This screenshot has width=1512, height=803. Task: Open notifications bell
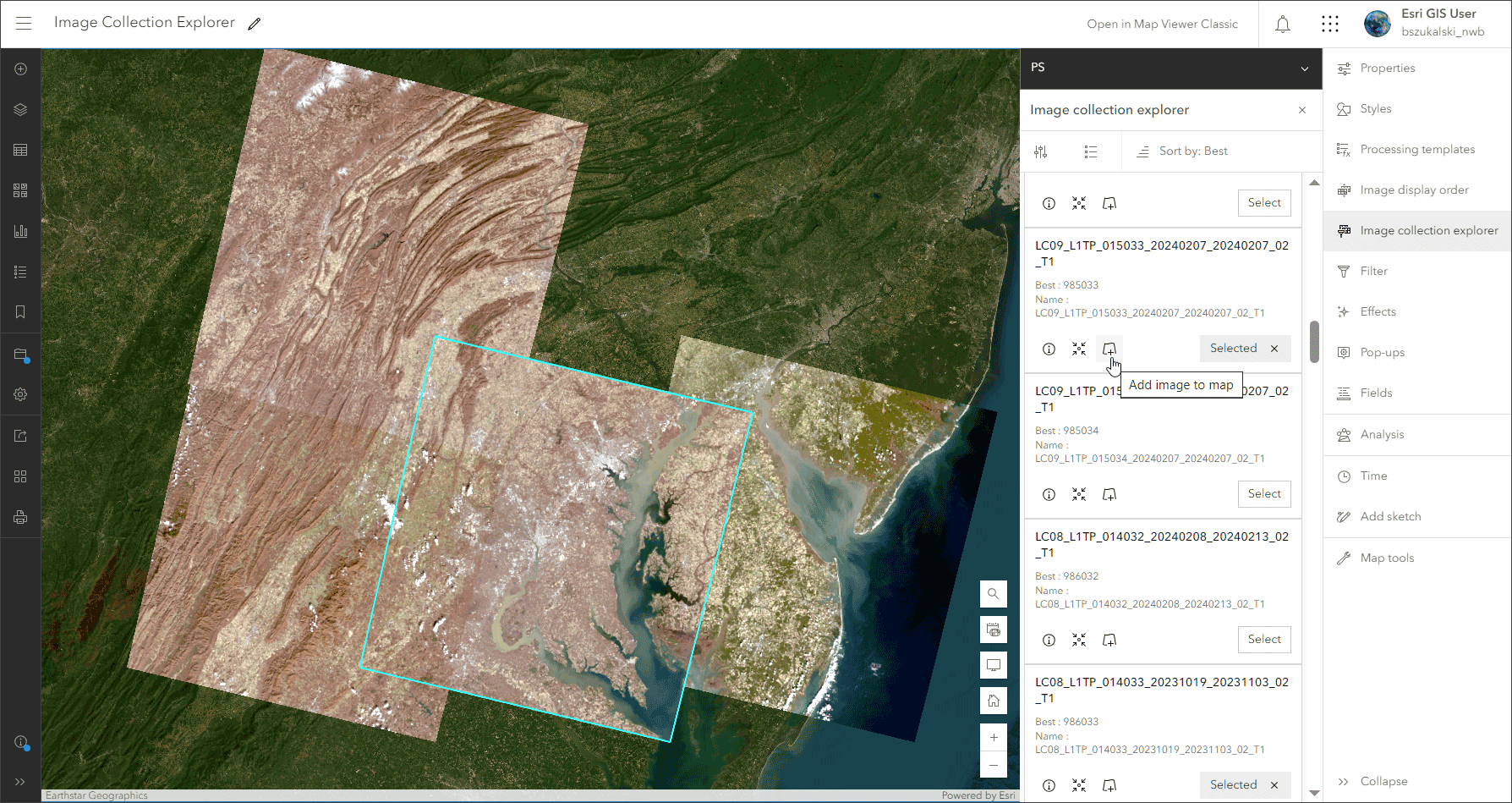(x=1283, y=25)
